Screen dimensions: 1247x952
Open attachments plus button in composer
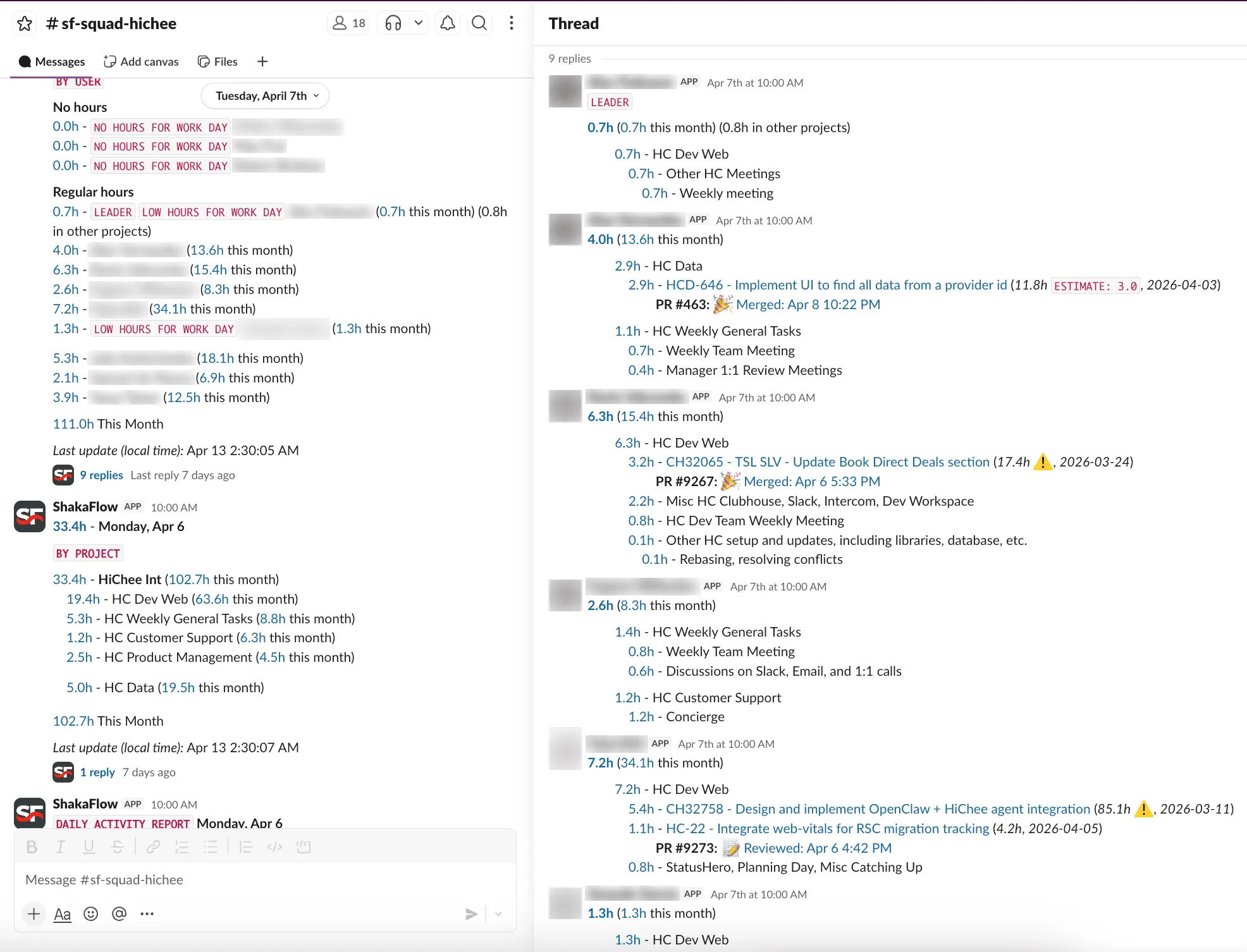click(x=34, y=914)
